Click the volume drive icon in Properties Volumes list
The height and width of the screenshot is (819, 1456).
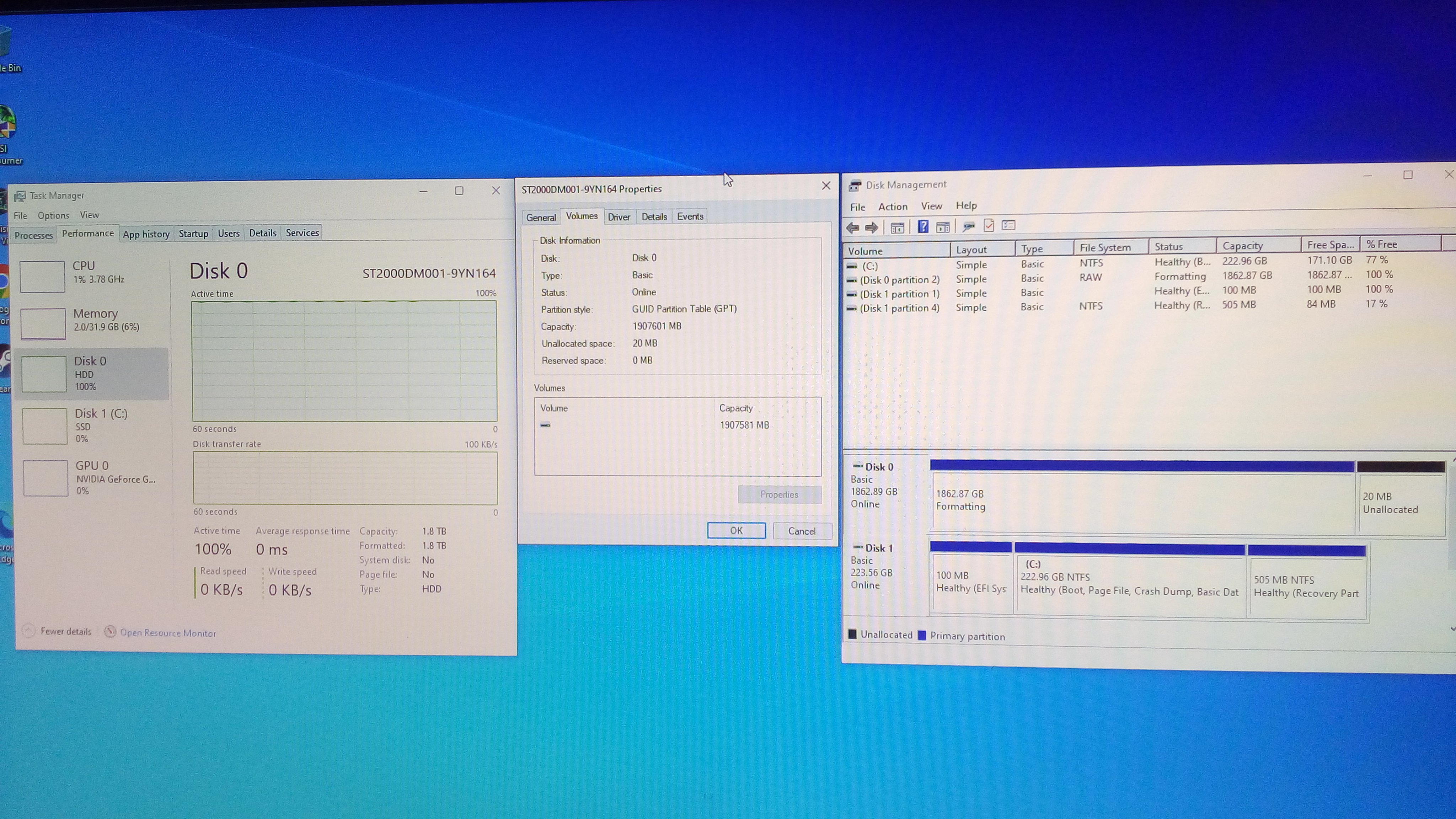point(545,424)
